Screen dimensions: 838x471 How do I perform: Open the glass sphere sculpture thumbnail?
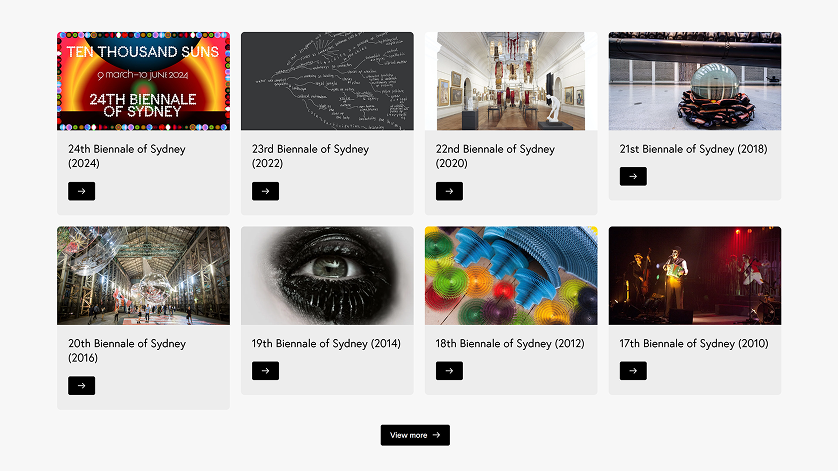[x=695, y=81]
